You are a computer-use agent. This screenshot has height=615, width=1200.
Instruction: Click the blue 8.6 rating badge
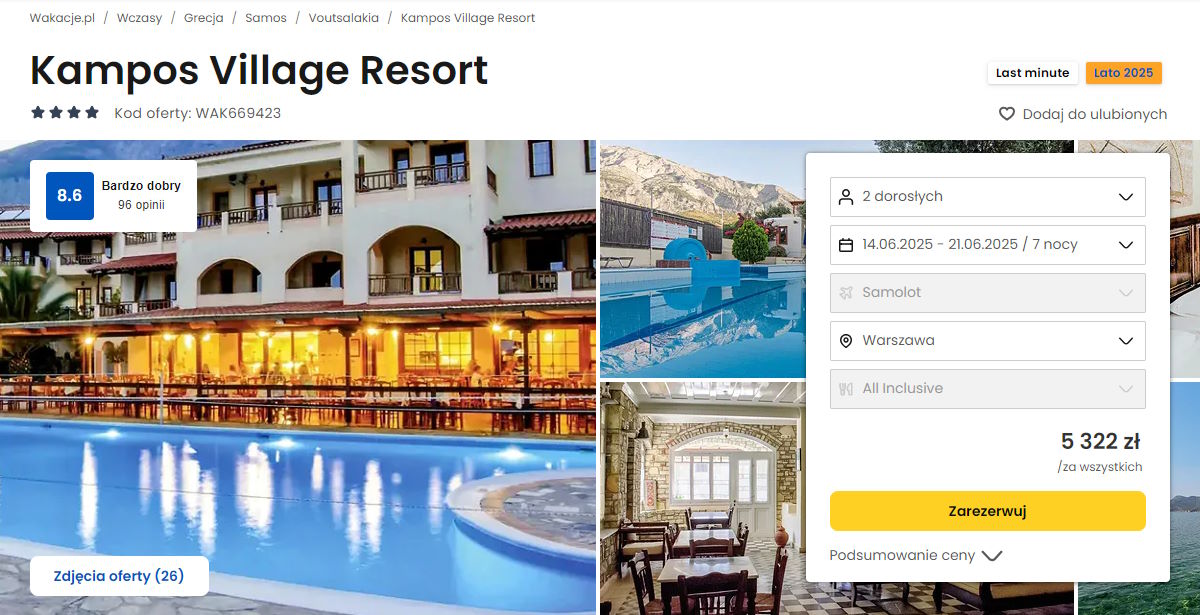[70, 196]
